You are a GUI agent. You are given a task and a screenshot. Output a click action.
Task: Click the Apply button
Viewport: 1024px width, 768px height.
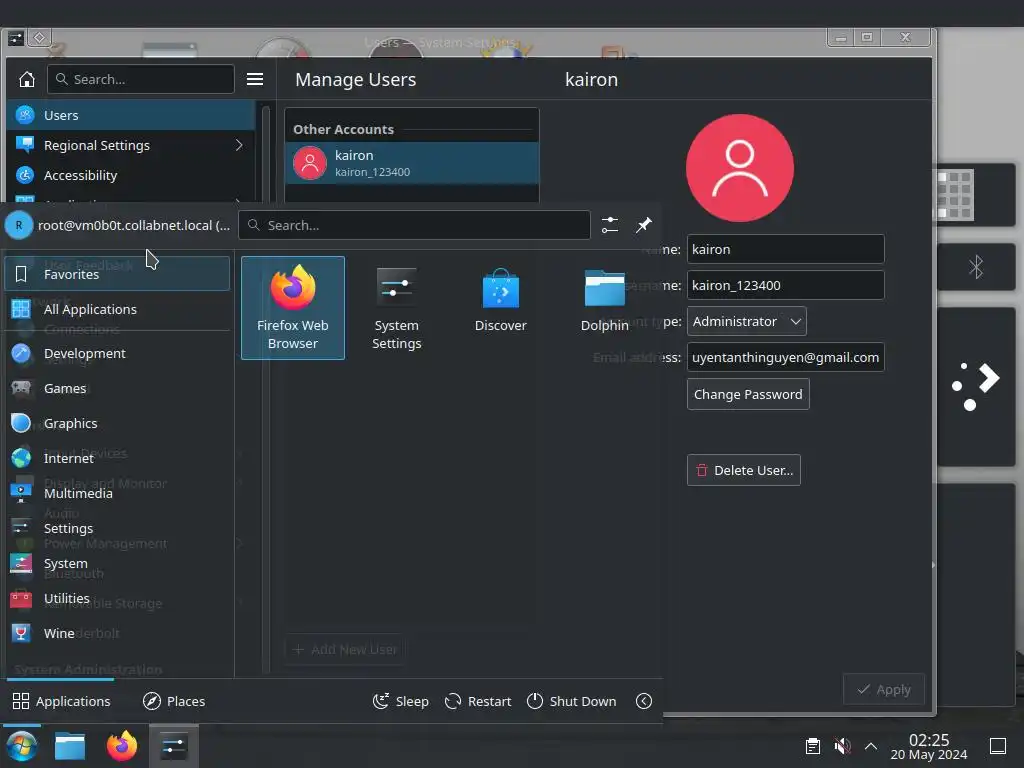[884, 689]
